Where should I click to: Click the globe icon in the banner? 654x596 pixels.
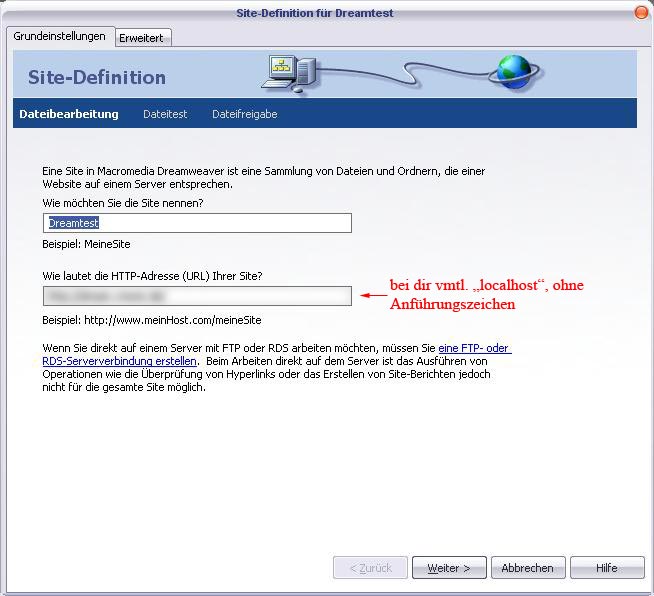pyautogui.click(x=514, y=72)
